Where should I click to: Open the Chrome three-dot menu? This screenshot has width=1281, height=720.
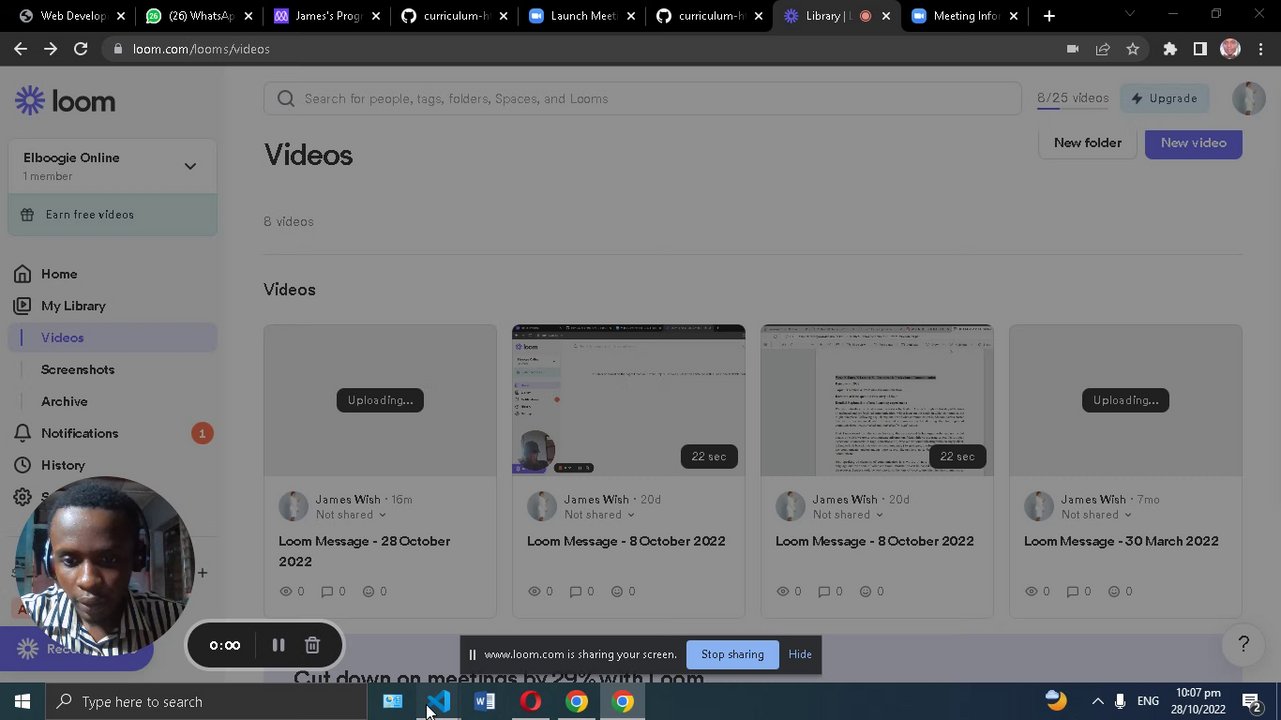pos(1260,49)
